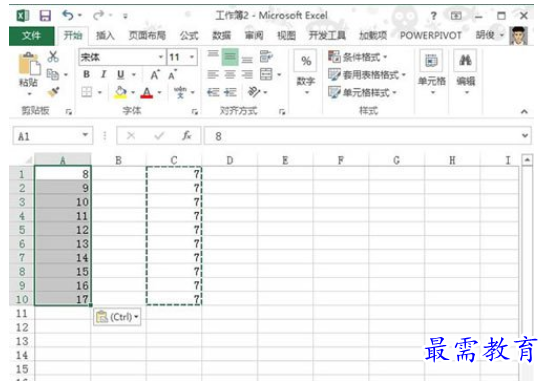Image resolution: width=546 pixels, height=381 pixels.
Task: Open 单元格样式 cell styles menu
Action: click(362, 92)
